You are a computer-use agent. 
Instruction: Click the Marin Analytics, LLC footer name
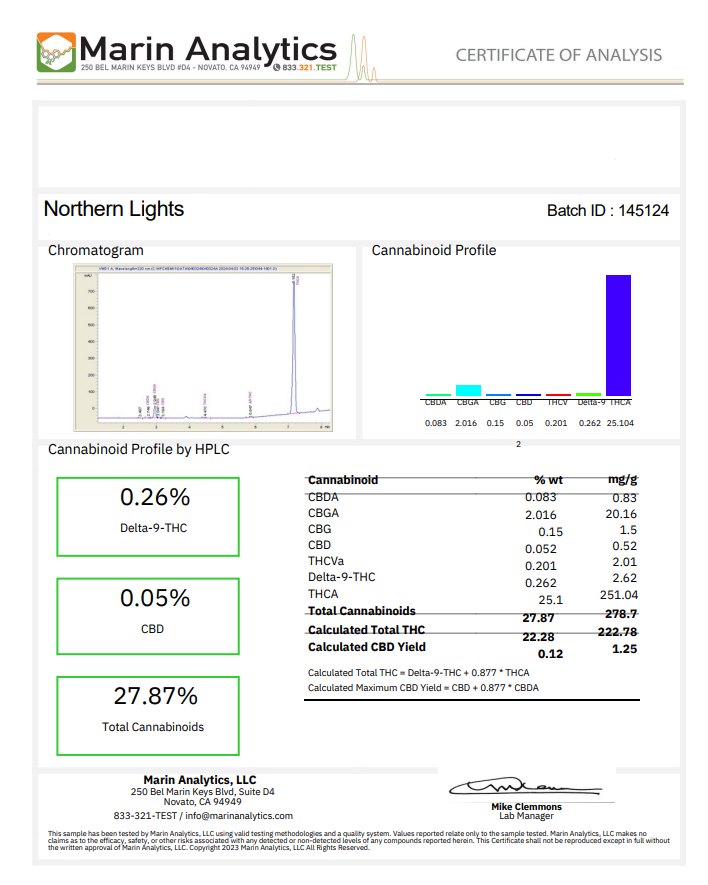click(x=200, y=779)
